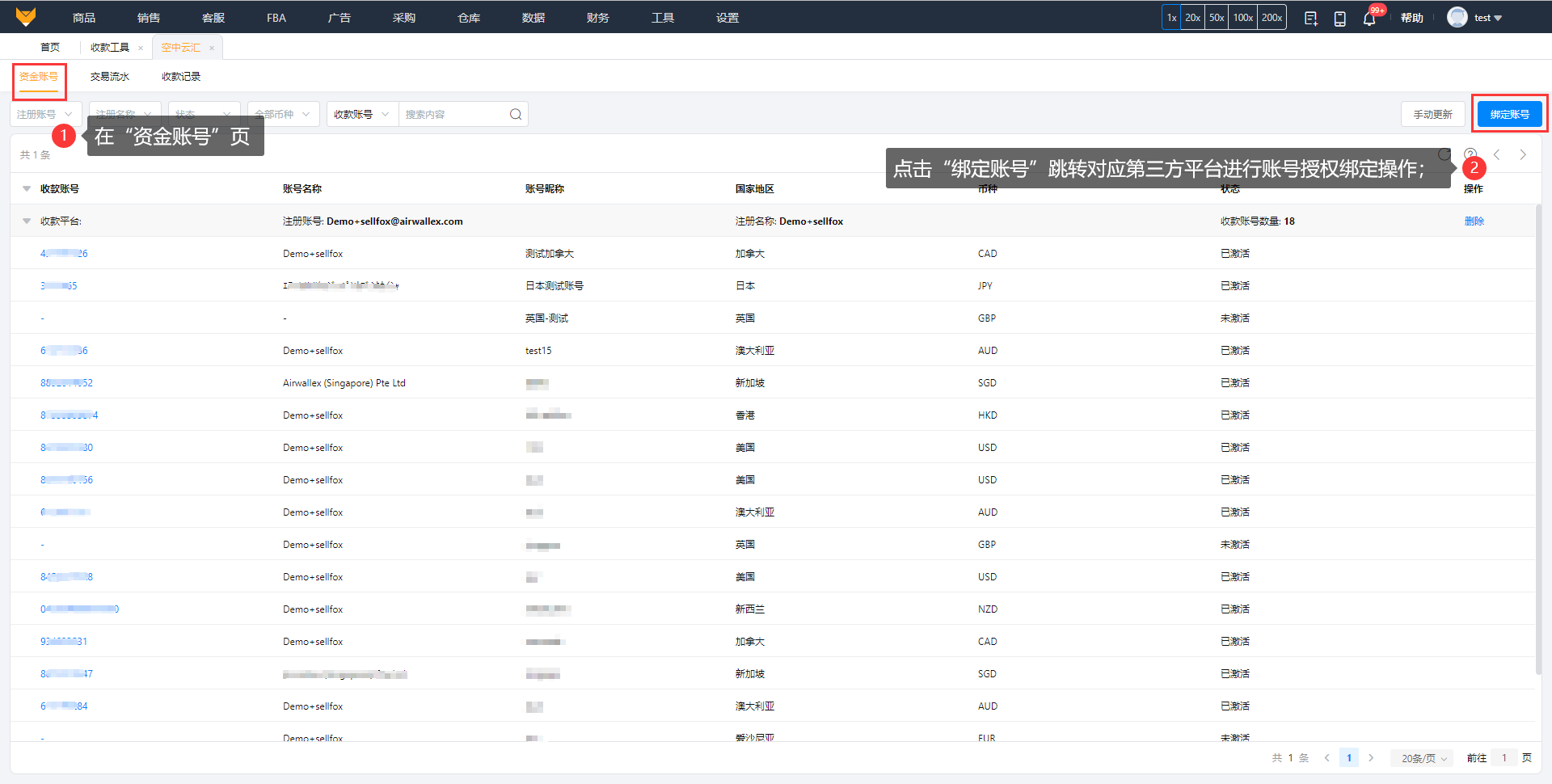Open the notification bell
The image size is (1552, 784).
pos(1369,19)
